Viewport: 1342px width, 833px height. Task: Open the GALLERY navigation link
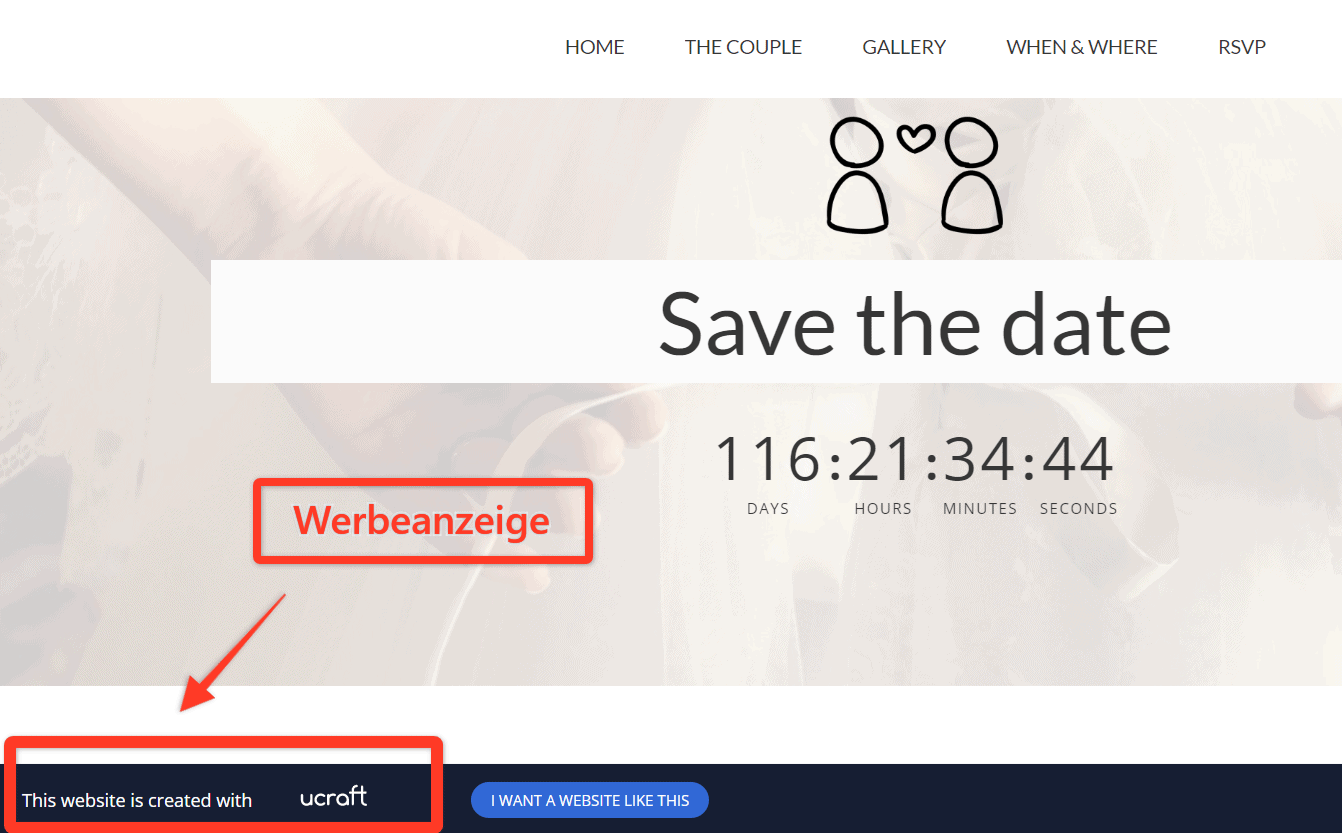904,47
